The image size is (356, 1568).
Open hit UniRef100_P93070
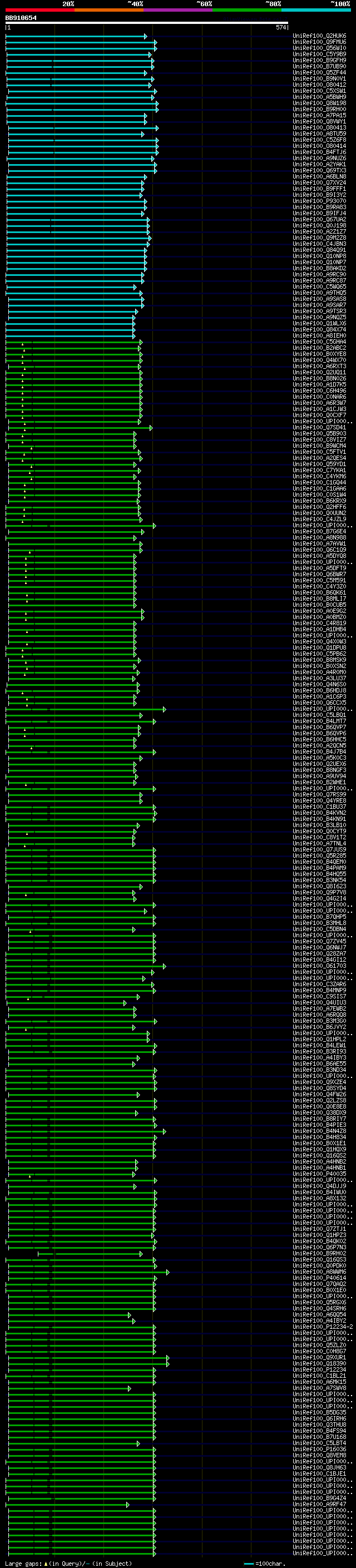coord(319,201)
